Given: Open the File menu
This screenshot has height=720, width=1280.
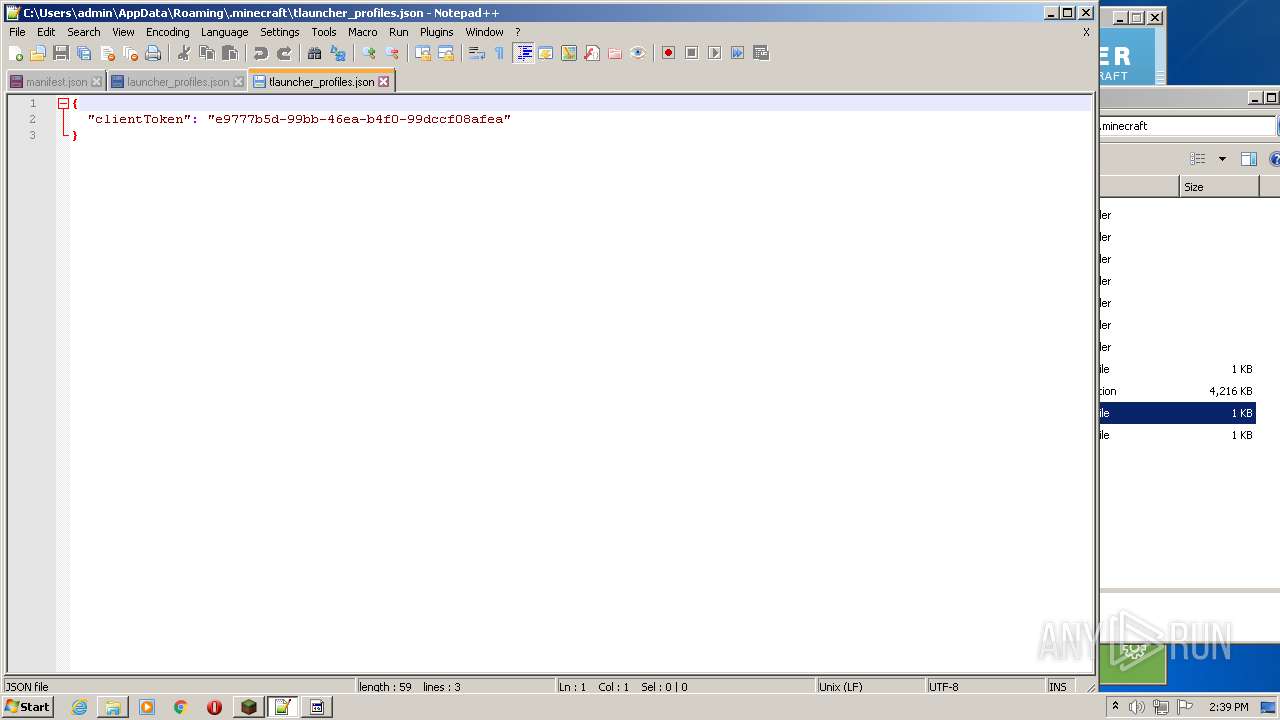Looking at the screenshot, I should tap(17, 32).
